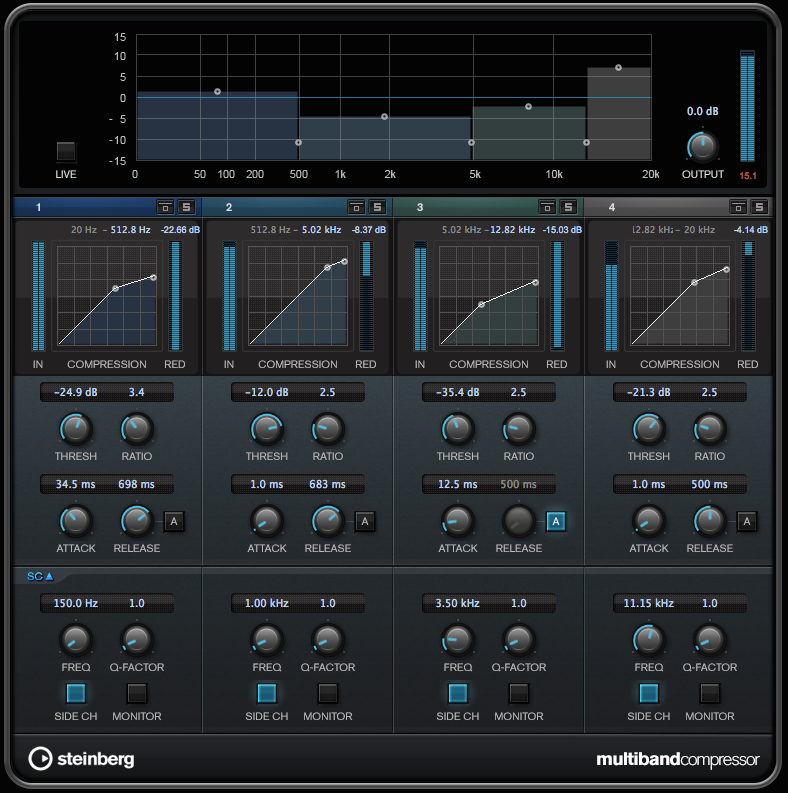Image resolution: width=788 pixels, height=793 pixels.
Task: Toggle SIDE CH for band 4
Action: click(x=649, y=693)
